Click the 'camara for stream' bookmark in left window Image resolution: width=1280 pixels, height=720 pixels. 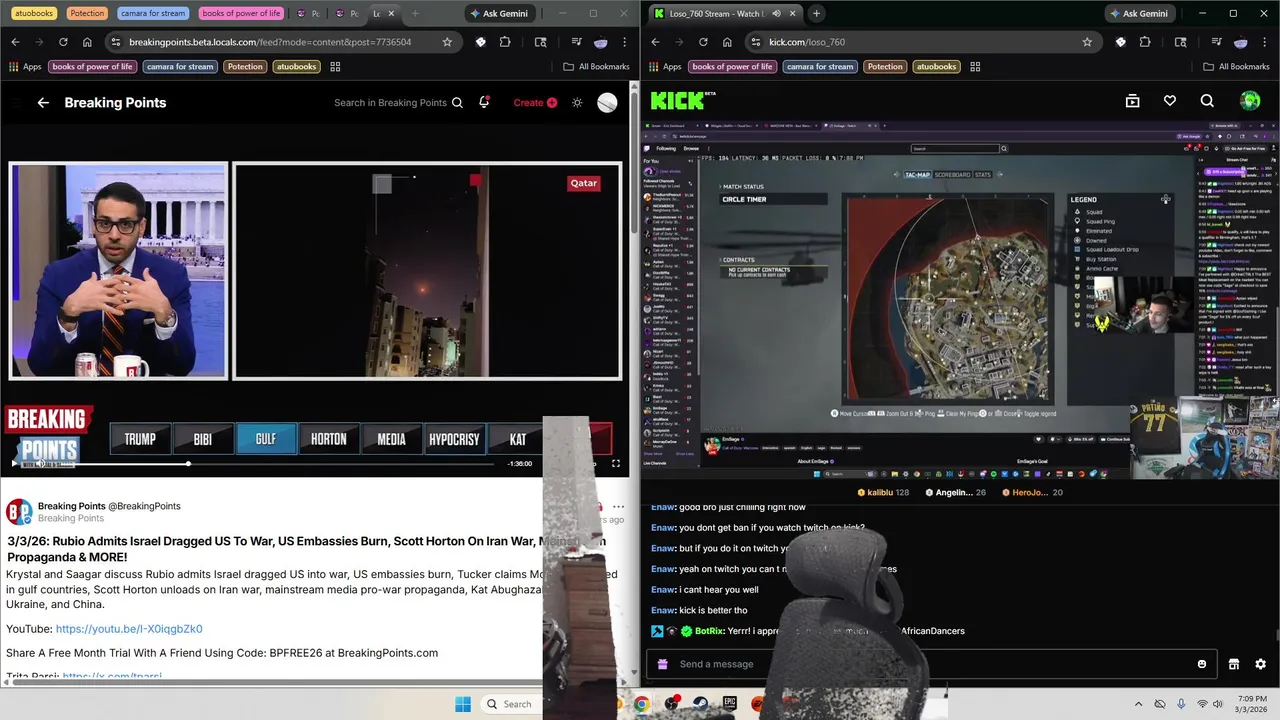[x=180, y=67]
